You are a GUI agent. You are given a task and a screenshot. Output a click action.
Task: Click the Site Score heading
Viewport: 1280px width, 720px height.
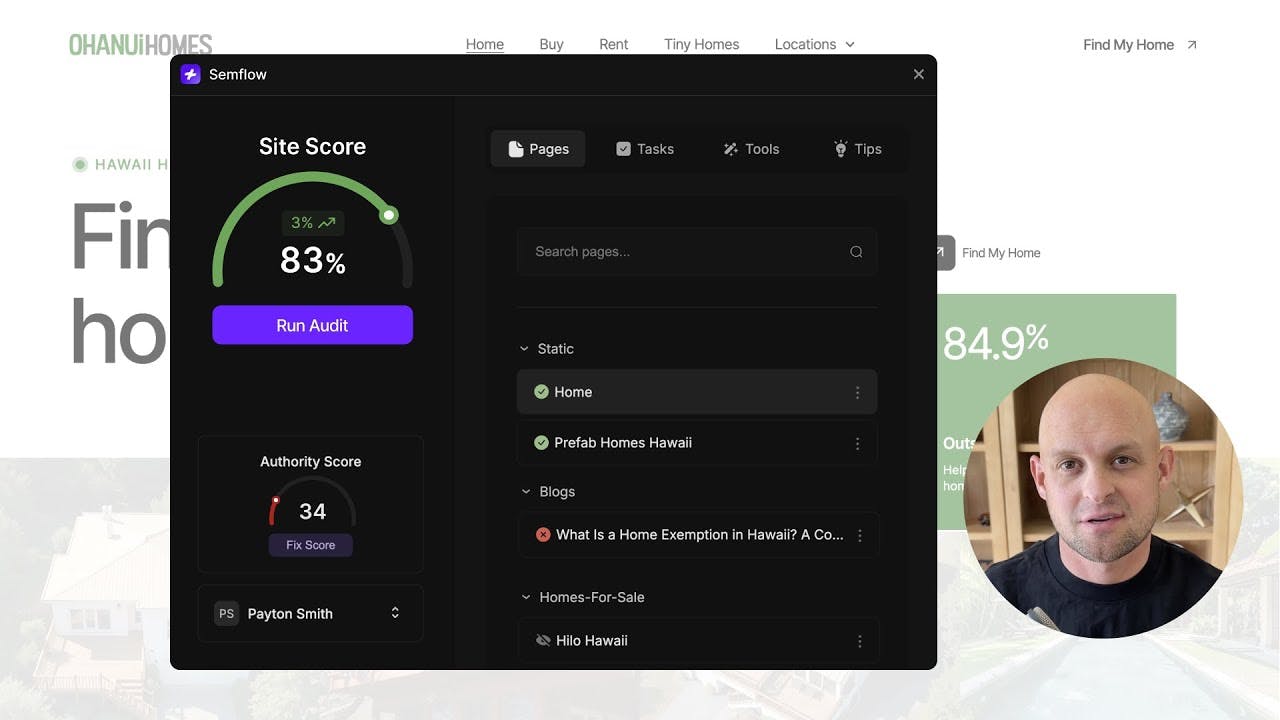[312, 146]
